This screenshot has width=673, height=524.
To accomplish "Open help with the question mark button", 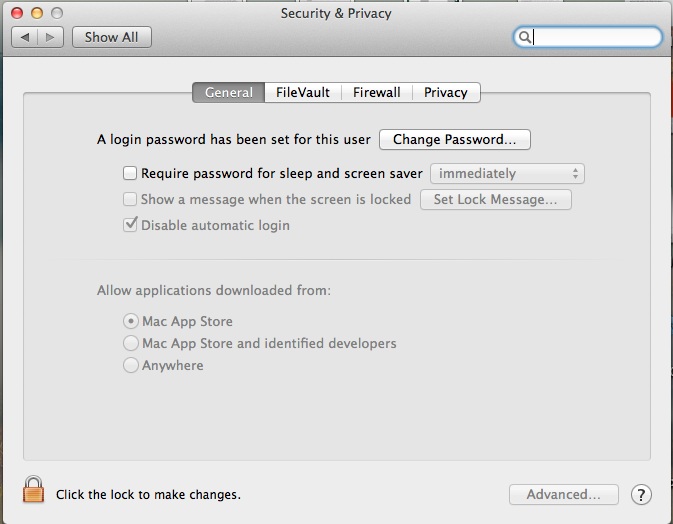I will pos(641,494).
